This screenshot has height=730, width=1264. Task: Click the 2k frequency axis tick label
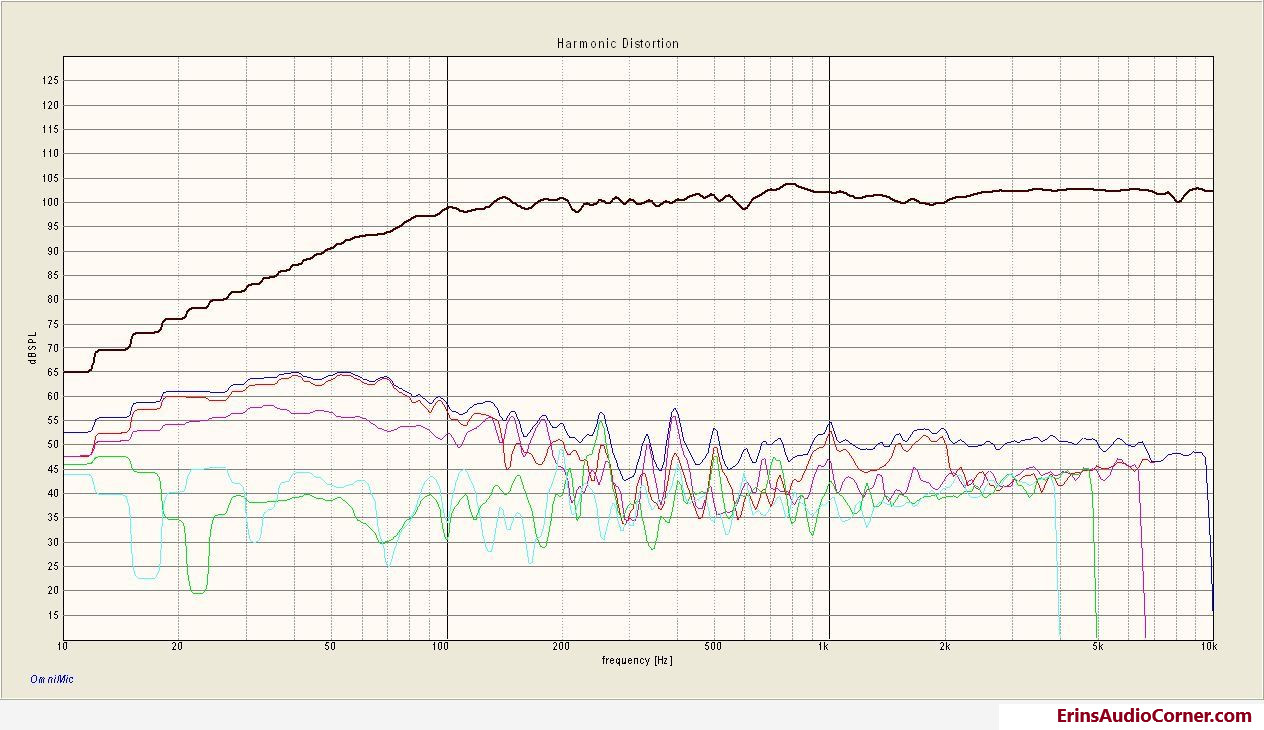(944, 647)
